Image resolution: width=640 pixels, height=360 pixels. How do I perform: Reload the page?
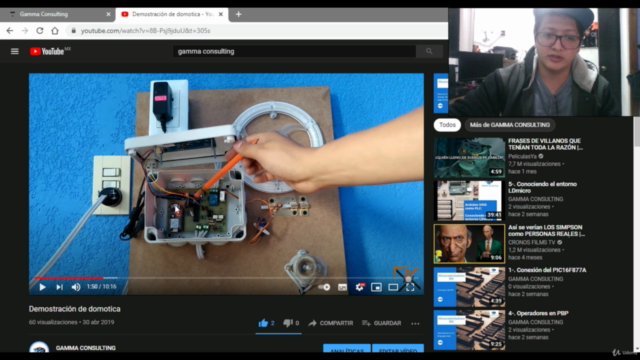(40, 31)
